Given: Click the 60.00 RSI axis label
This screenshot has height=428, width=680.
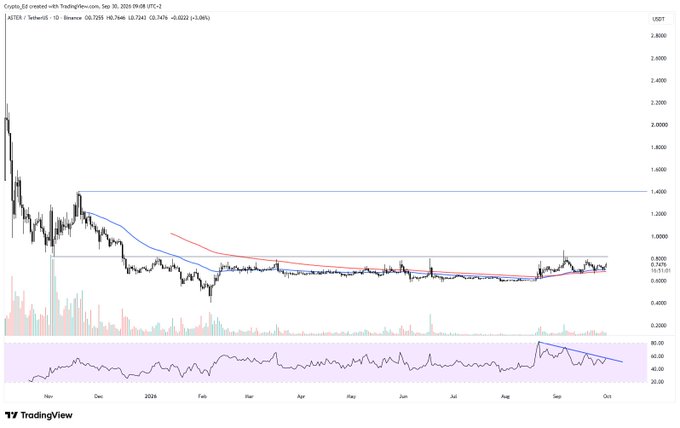Looking at the screenshot, I should pyautogui.click(x=657, y=356).
